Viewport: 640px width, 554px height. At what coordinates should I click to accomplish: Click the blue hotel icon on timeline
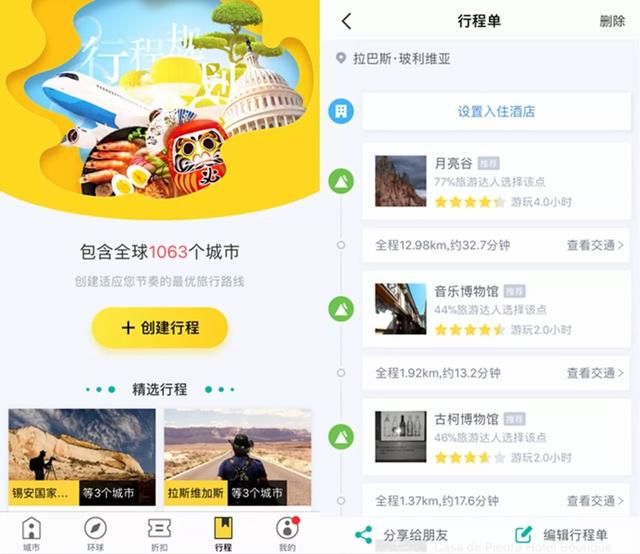tap(341, 111)
